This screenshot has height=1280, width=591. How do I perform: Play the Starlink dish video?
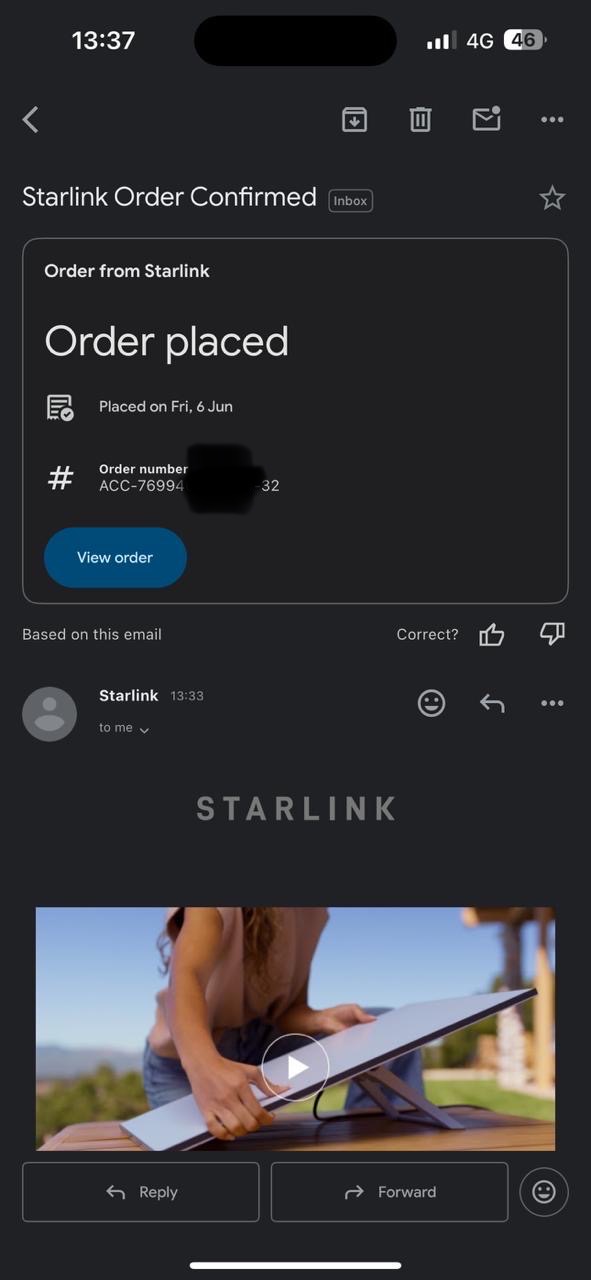tap(295, 1067)
